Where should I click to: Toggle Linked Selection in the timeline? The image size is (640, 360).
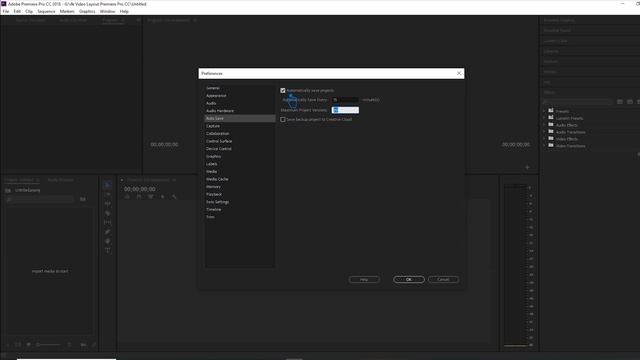151,197
